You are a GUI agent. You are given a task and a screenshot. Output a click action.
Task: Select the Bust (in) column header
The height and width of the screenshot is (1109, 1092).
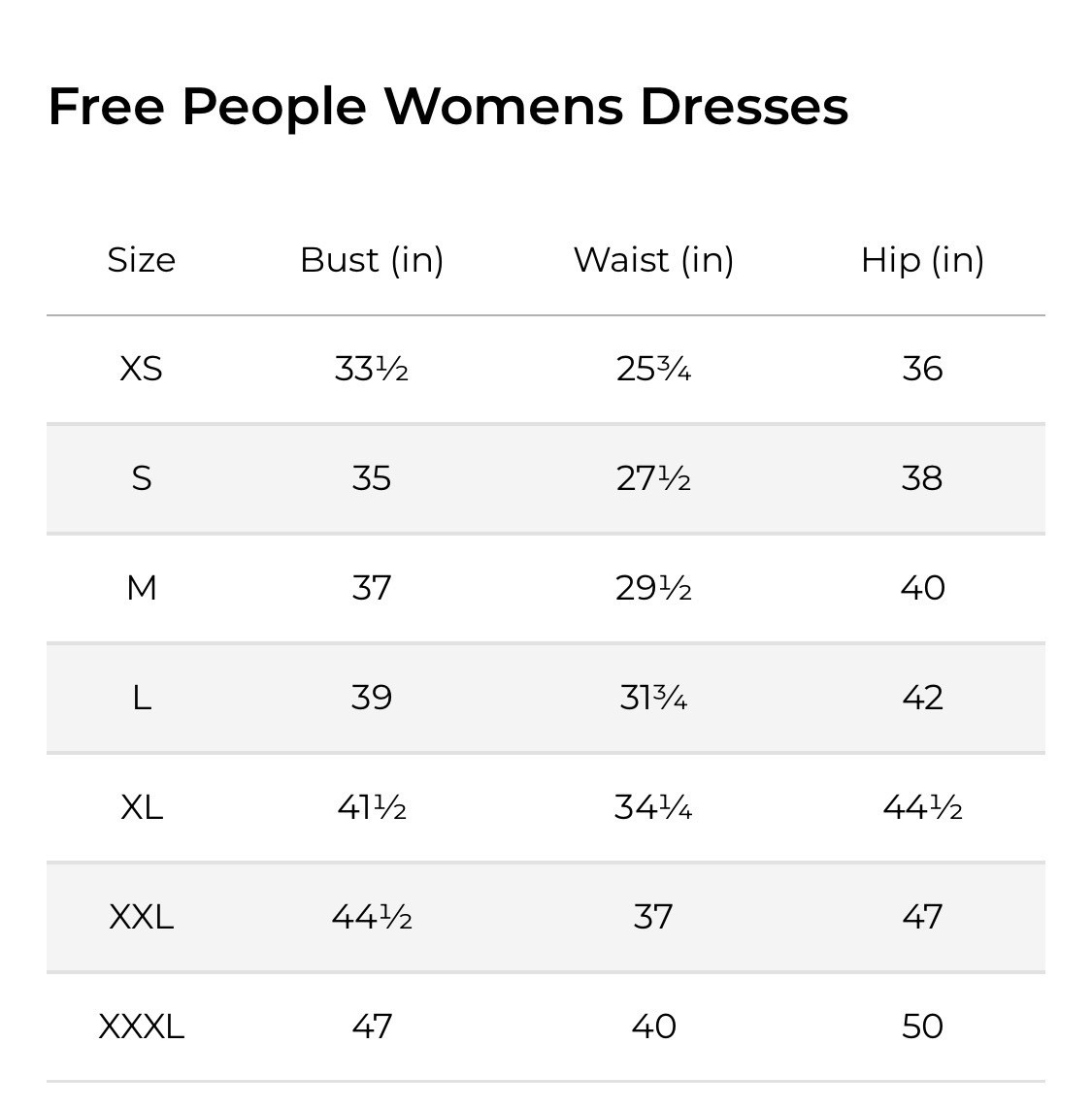click(x=372, y=260)
